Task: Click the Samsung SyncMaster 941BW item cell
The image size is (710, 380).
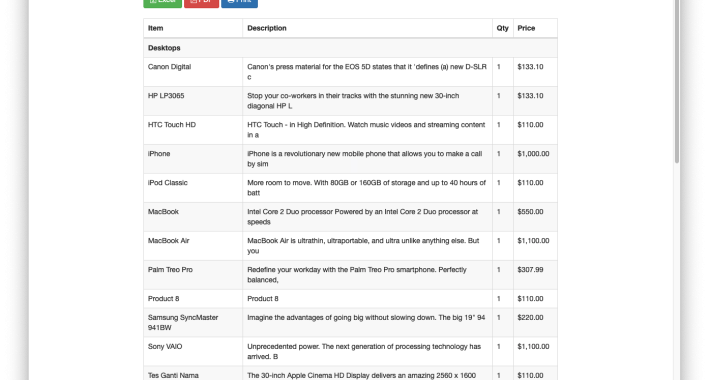Action: tap(193, 323)
